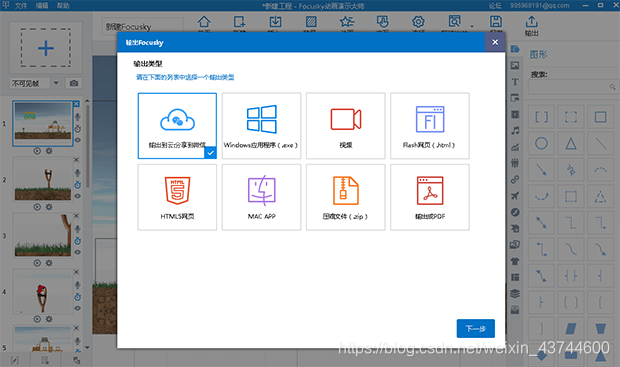Choose Windows application (.exe) export type
The width and height of the screenshot is (620, 367).
261,126
